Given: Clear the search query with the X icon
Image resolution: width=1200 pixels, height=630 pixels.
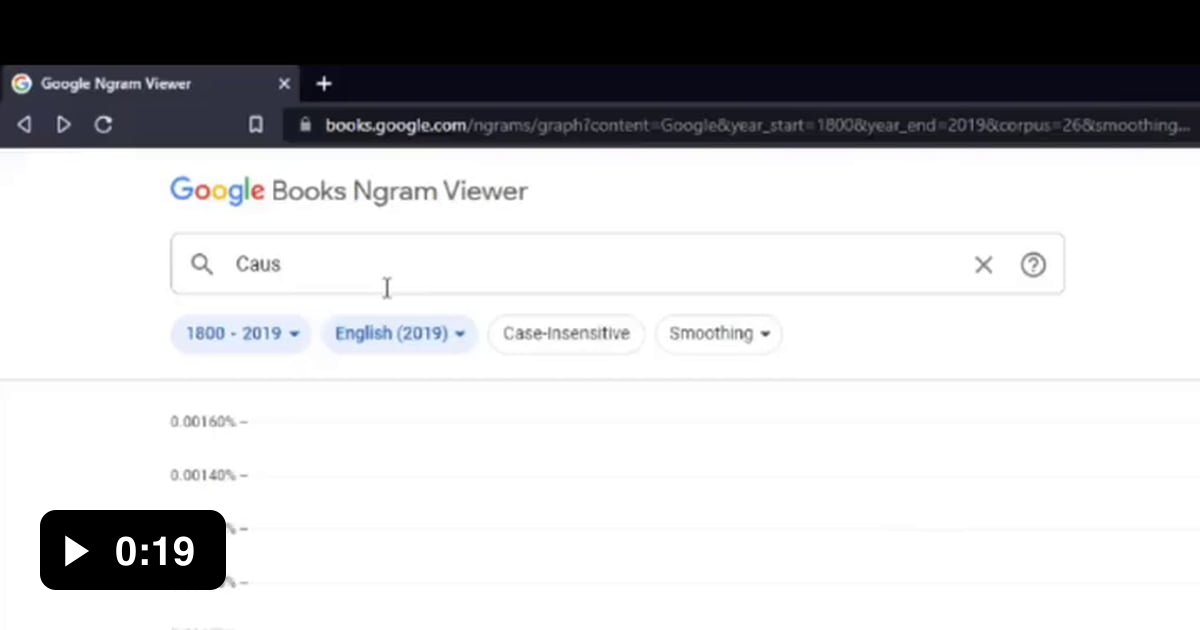Looking at the screenshot, I should click(x=983, y=264).
